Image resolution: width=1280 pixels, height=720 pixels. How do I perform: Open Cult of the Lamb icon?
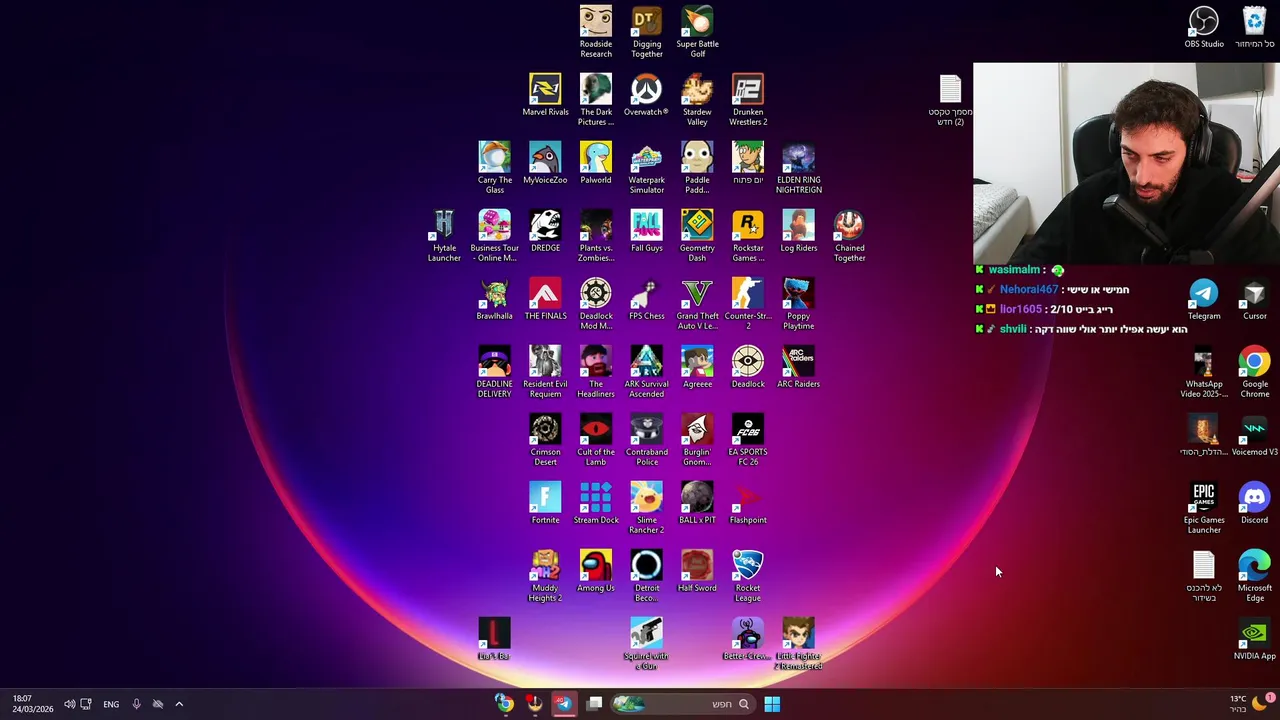596,440
